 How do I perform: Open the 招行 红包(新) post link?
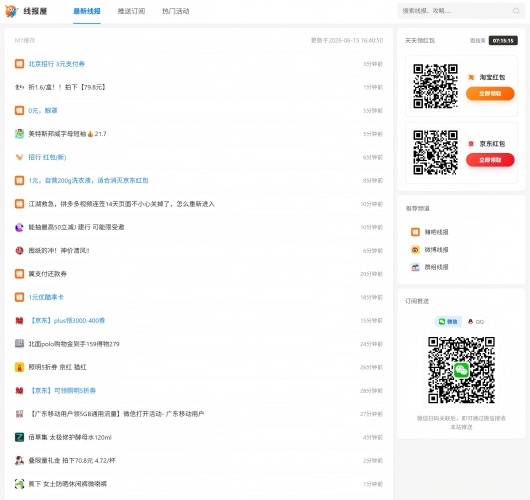pyautogui.click(x=47, y=157)
